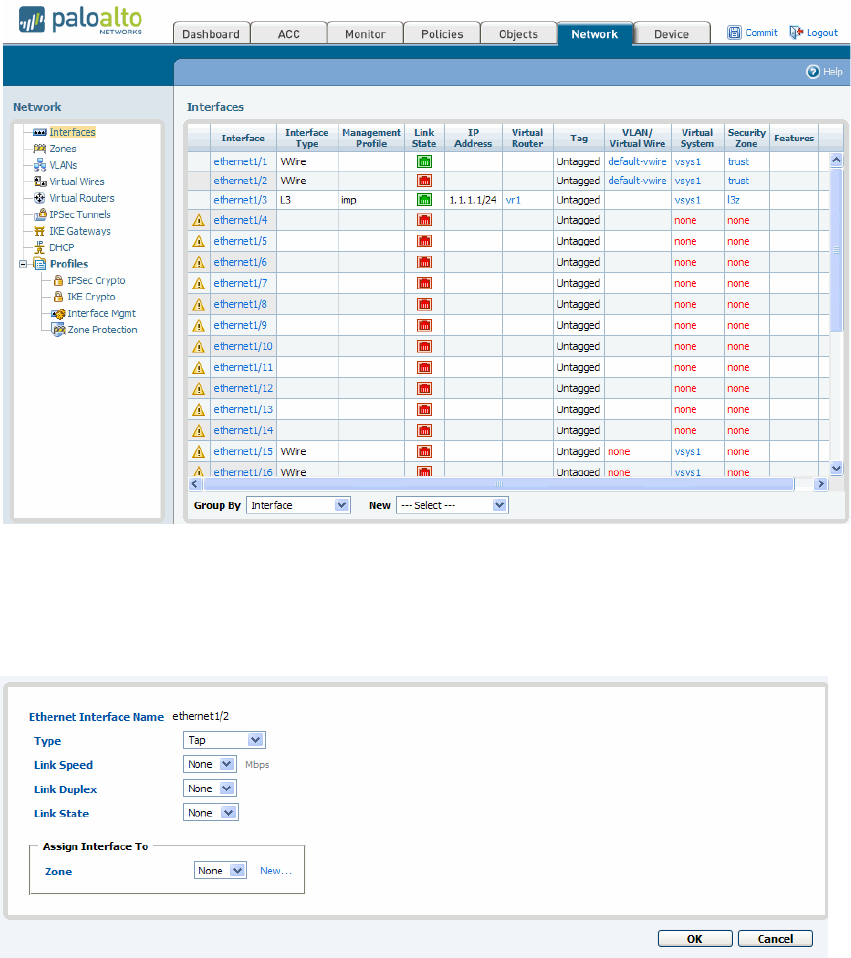Viewport: 851px width, 958px height.
Task: Open the Device tab
Action: coord(672,34)
